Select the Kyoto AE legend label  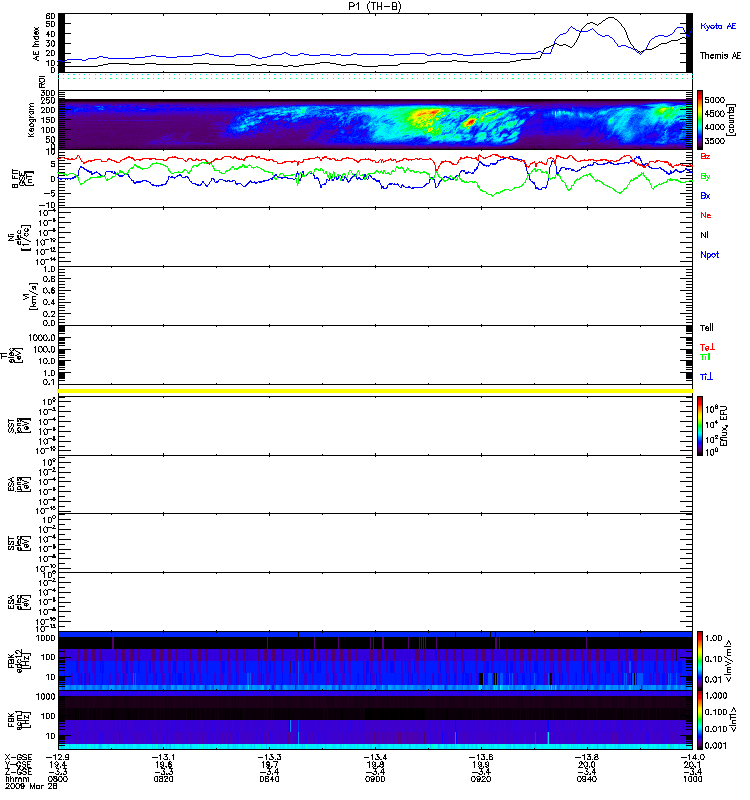(718, 26)
